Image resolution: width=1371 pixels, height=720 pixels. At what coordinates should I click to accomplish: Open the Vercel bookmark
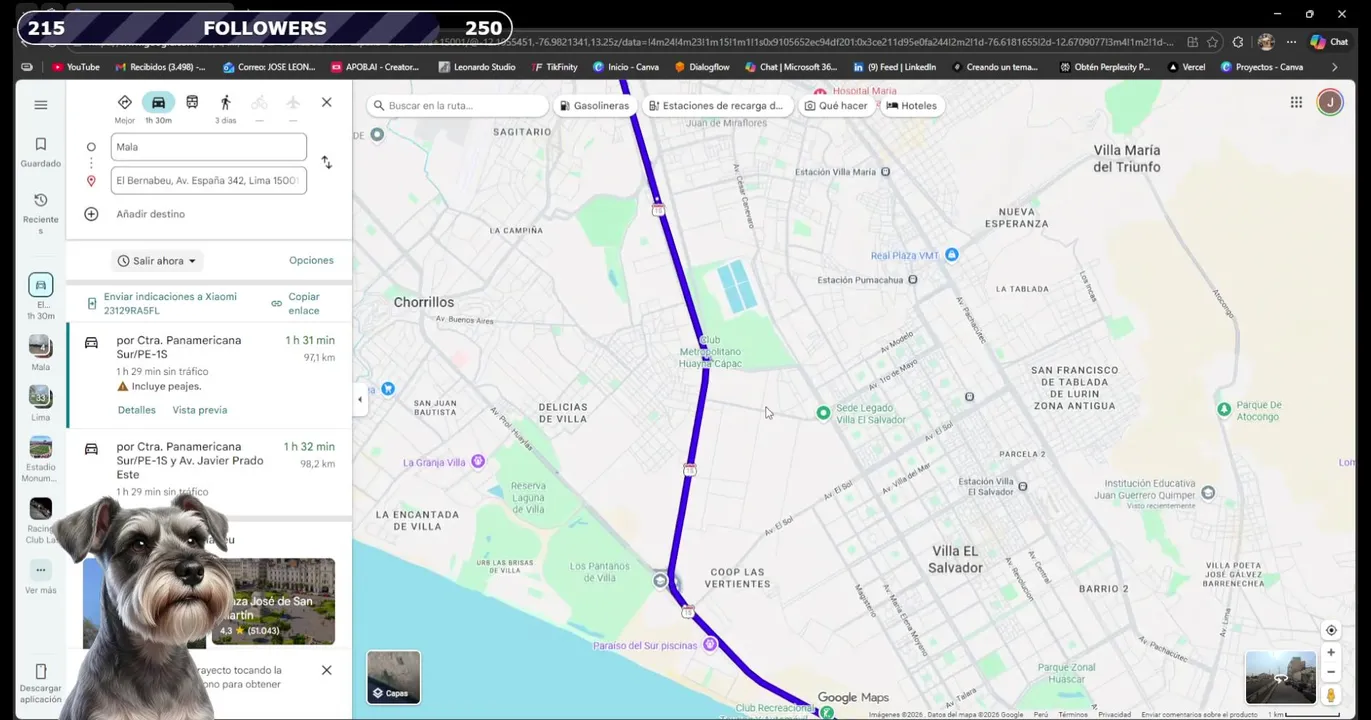(x=1187, y=67)
